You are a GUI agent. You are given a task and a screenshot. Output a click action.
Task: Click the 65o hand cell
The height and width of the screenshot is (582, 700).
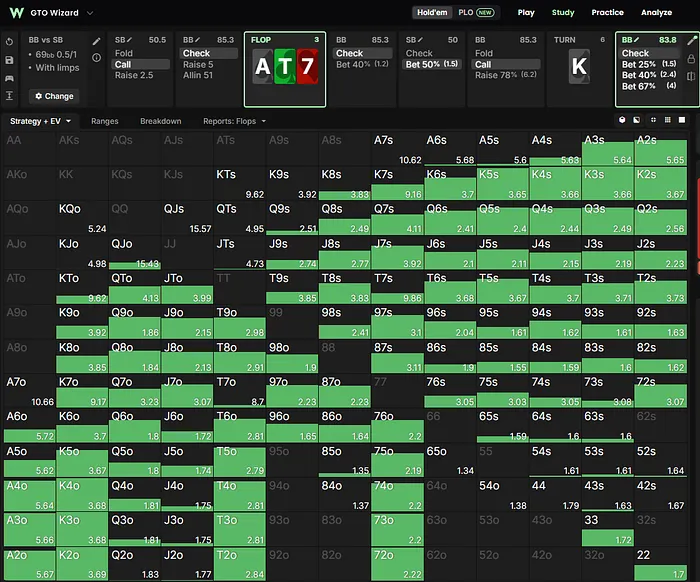tap(450, 460)
